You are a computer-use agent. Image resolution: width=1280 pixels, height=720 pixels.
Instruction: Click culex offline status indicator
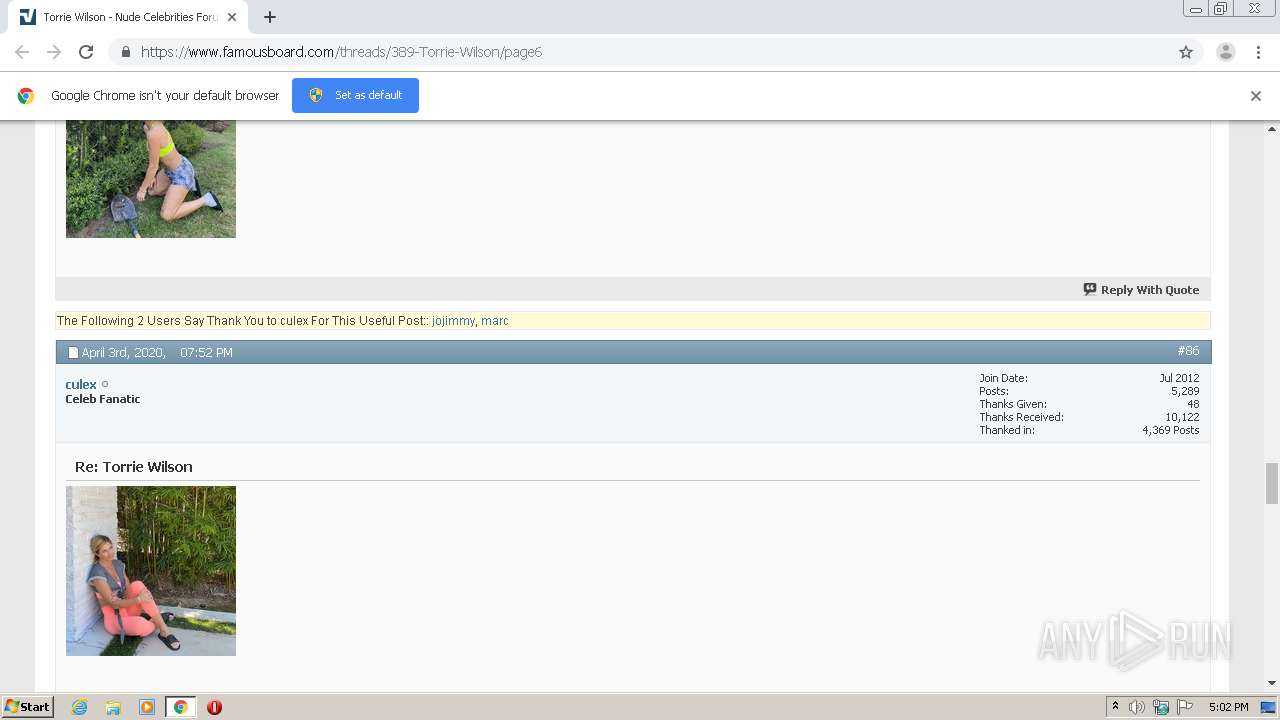(x=105, y=385)
